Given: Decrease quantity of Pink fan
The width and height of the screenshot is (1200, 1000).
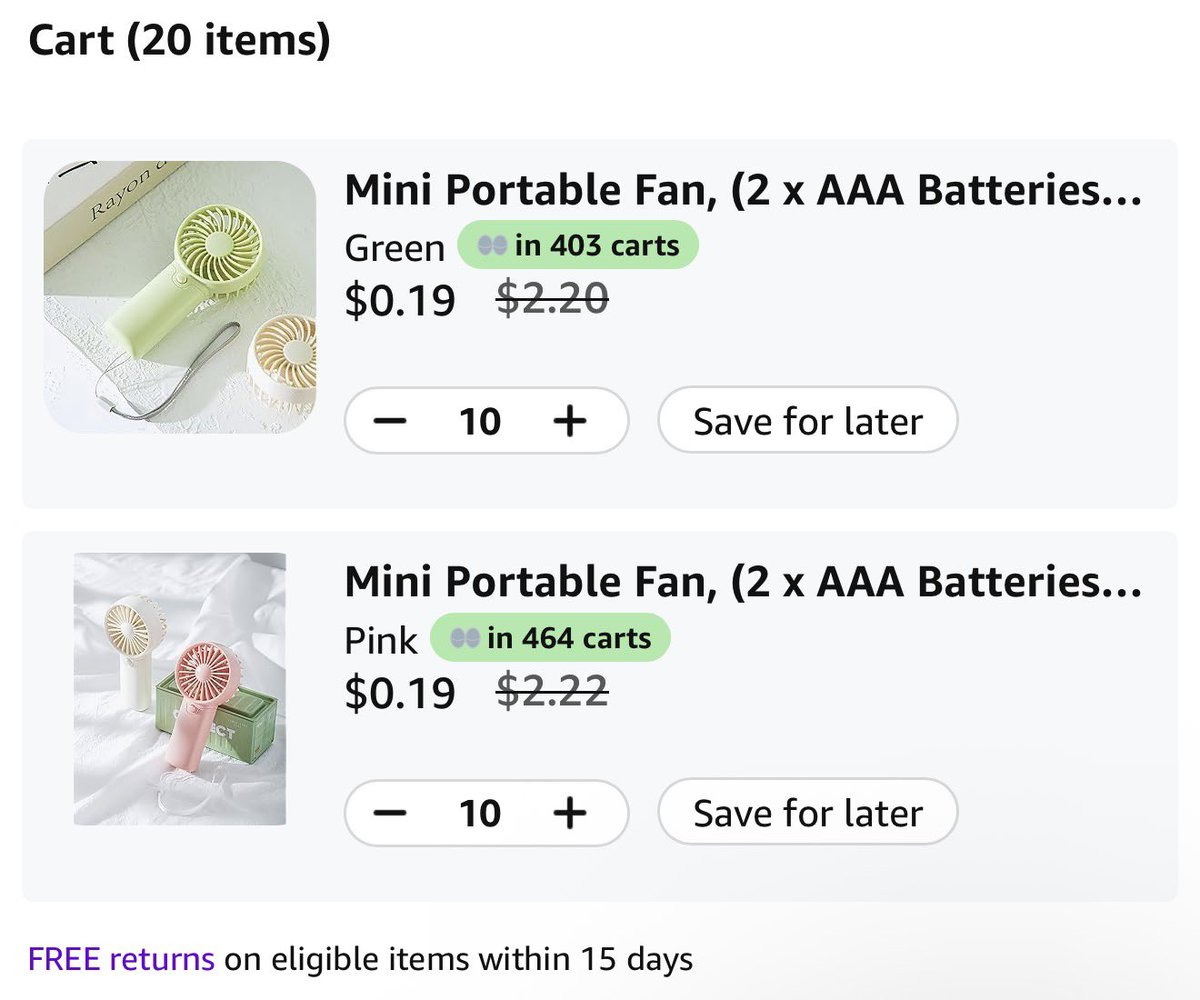Looking at the screenshot, I should (x=390, y=813).
